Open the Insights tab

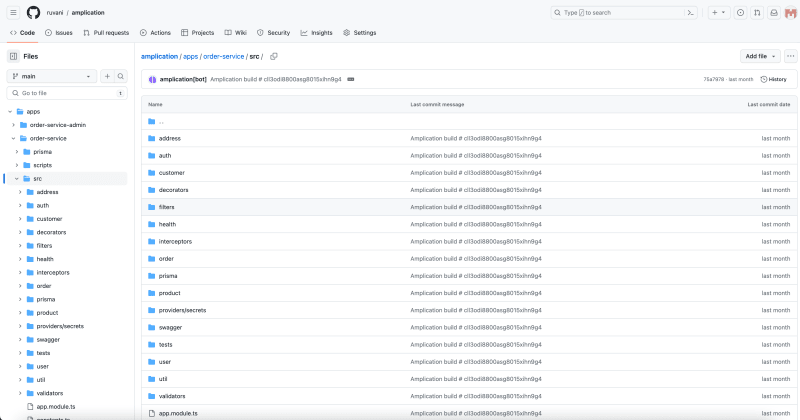coord(316,33)
